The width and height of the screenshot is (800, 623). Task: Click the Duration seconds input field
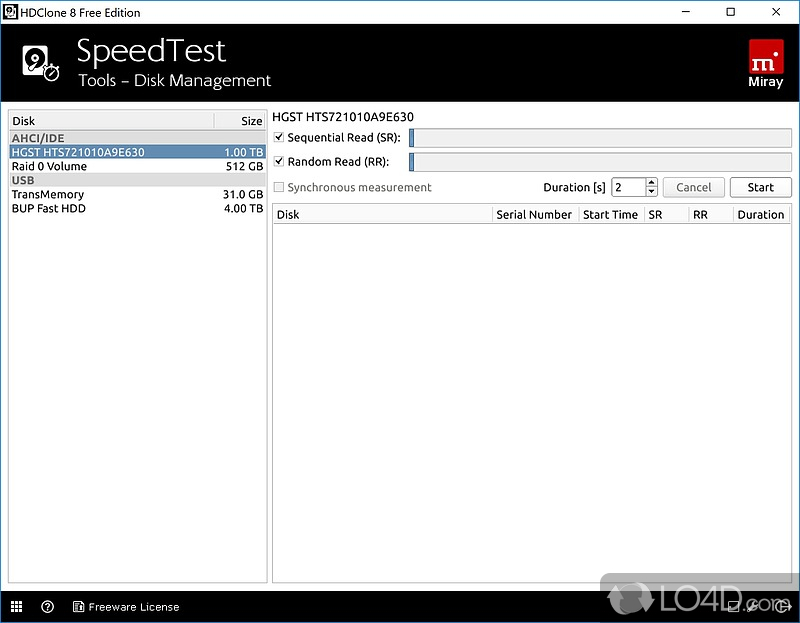628,187
